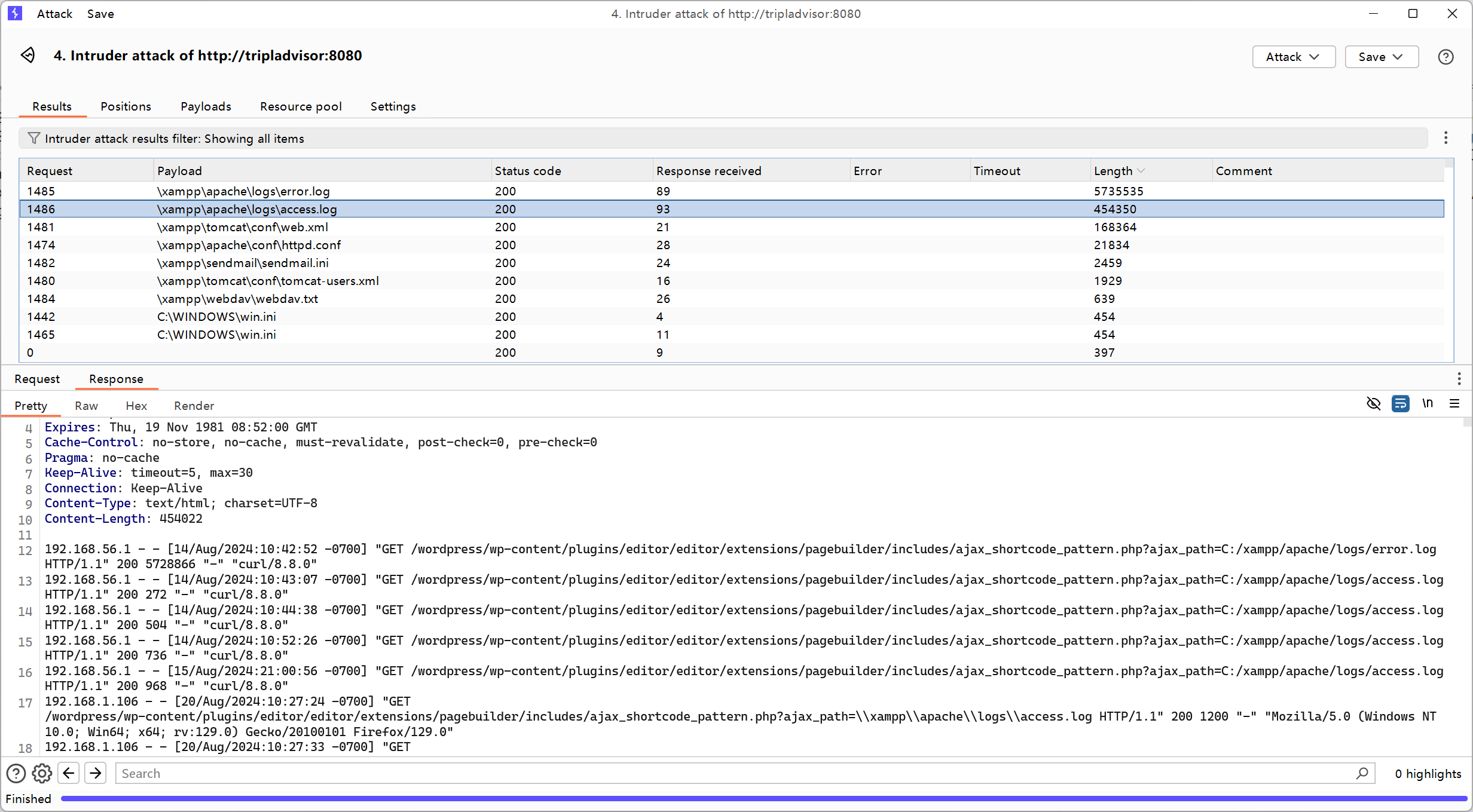Toggle hide non-printable characters eye icon

click(x=1373, y=404)
